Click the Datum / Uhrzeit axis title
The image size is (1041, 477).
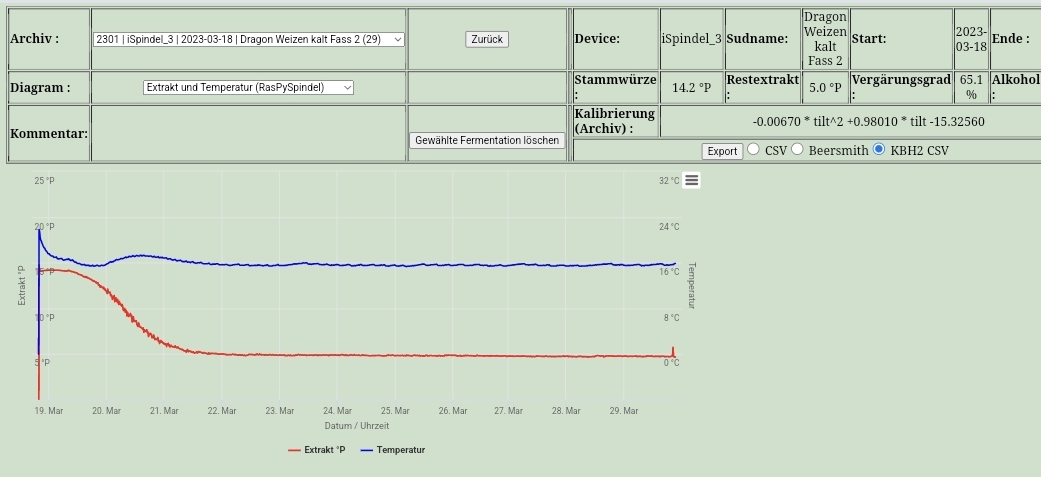click(x=357, y=425)
